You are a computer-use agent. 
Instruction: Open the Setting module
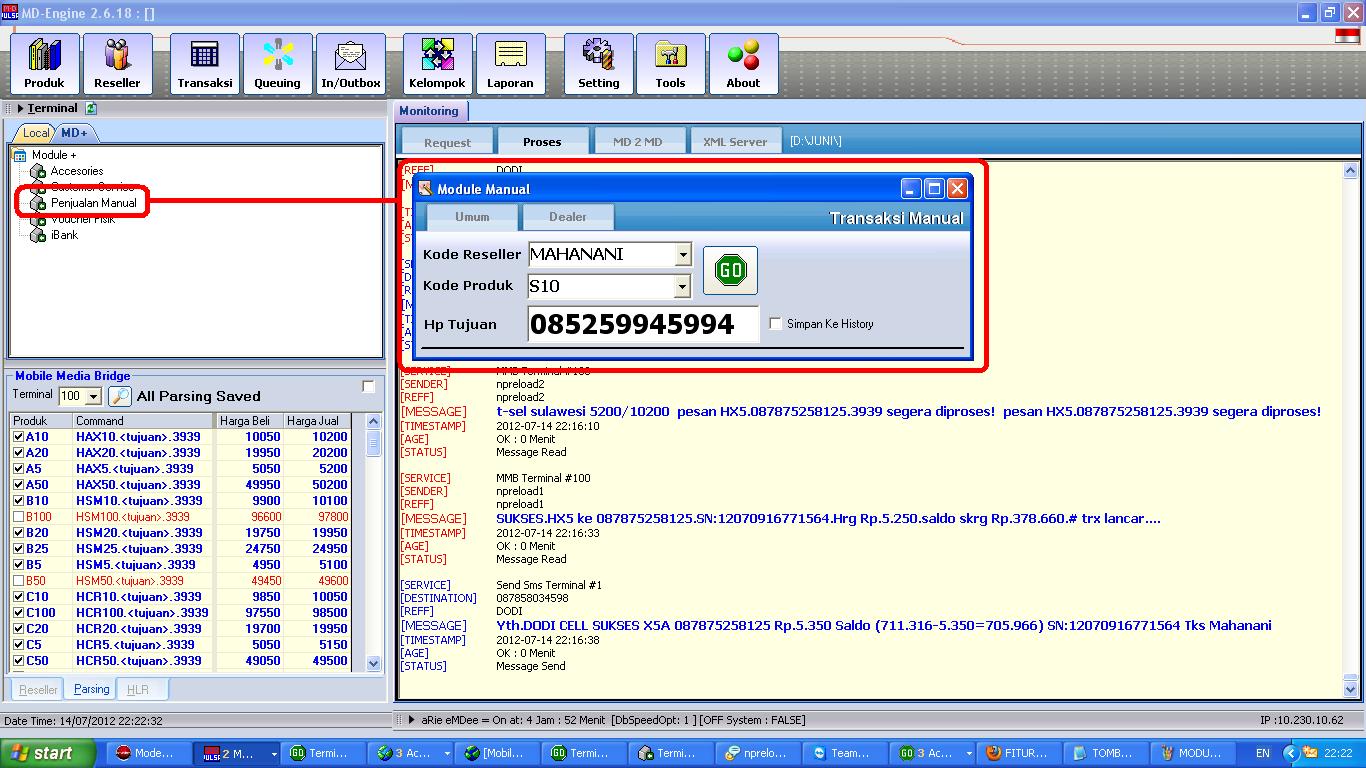[598, 63]
